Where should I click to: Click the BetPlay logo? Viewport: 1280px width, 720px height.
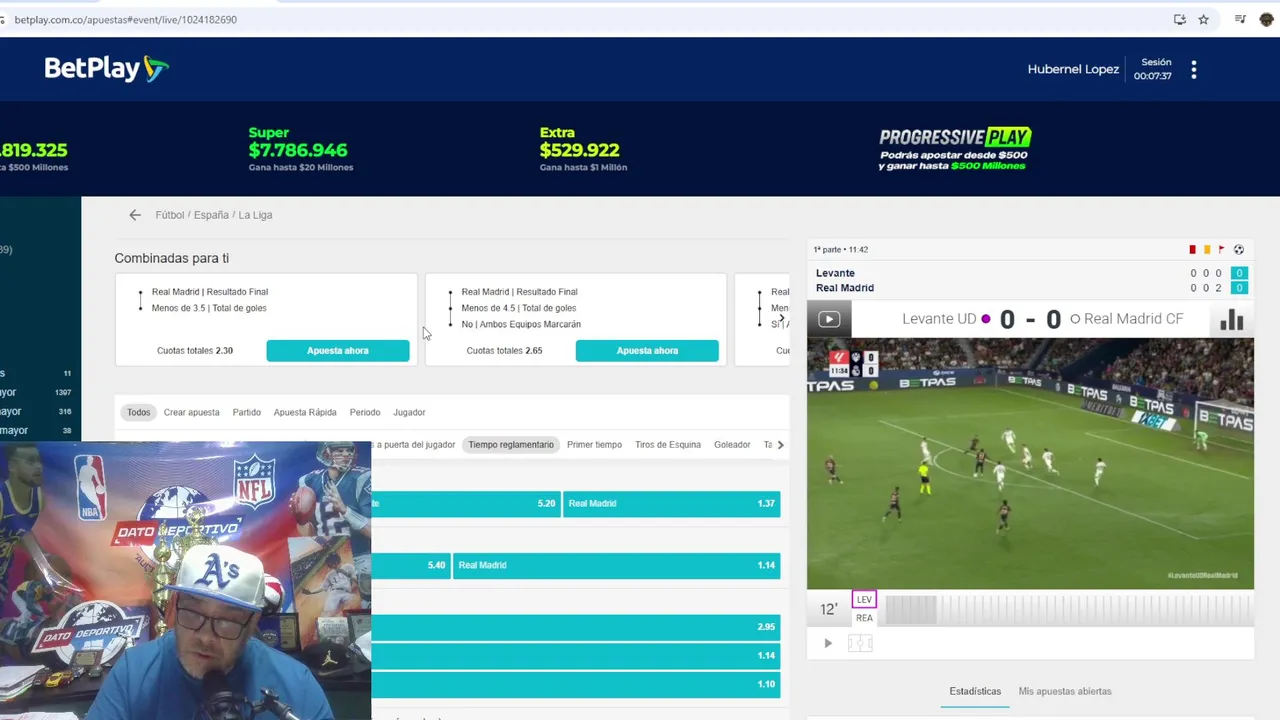(x=106, y=68)
